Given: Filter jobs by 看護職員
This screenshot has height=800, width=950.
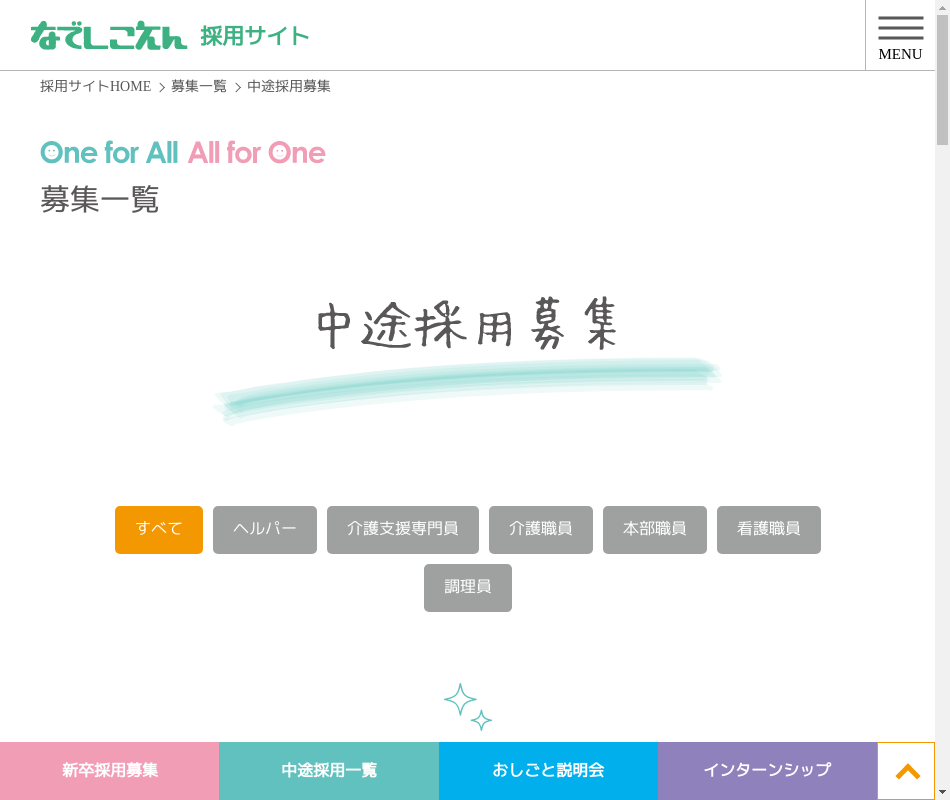Looking at the screenshot, I should [x=769, y=530].
